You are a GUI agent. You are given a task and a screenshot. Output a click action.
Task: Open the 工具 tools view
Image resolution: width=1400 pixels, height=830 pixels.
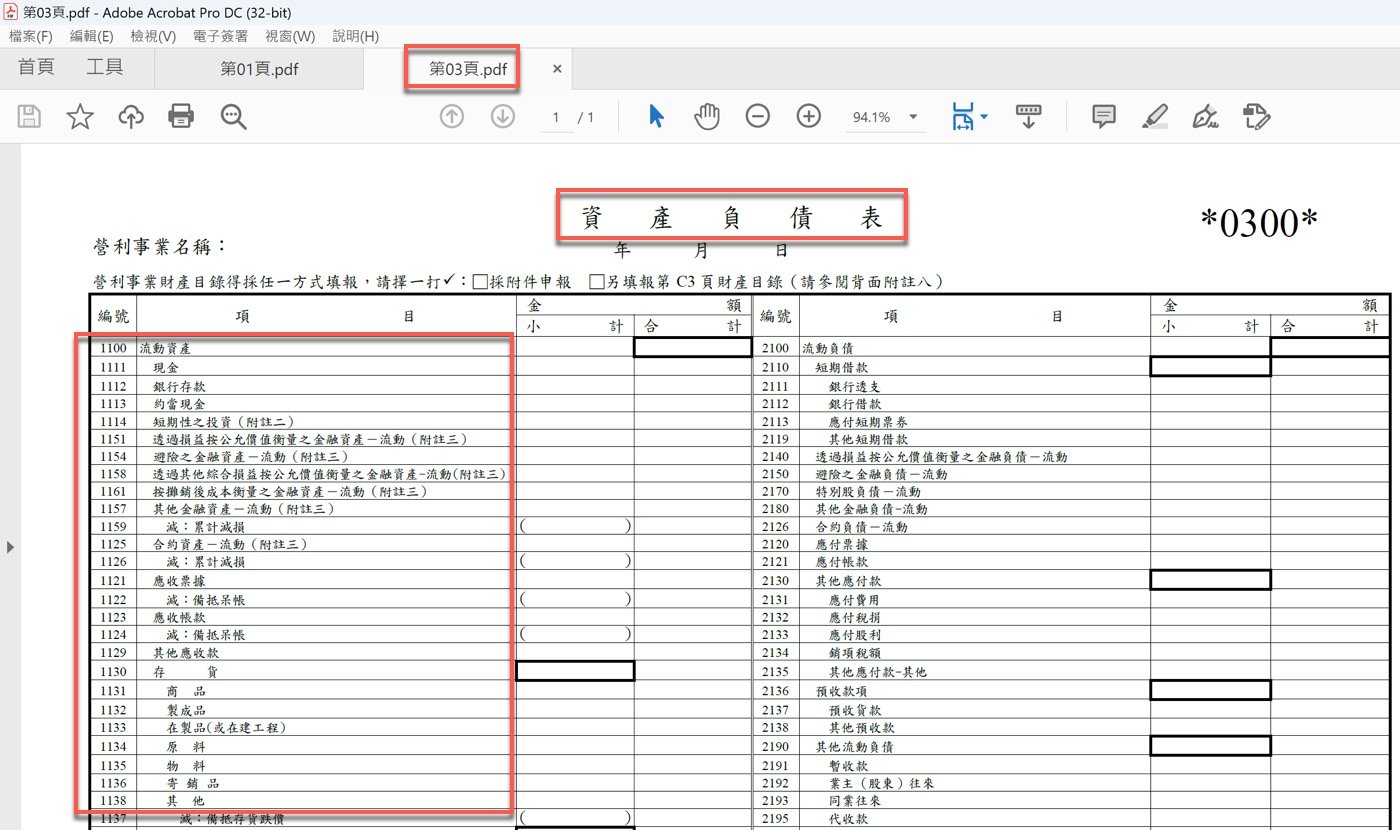(104, 68)
